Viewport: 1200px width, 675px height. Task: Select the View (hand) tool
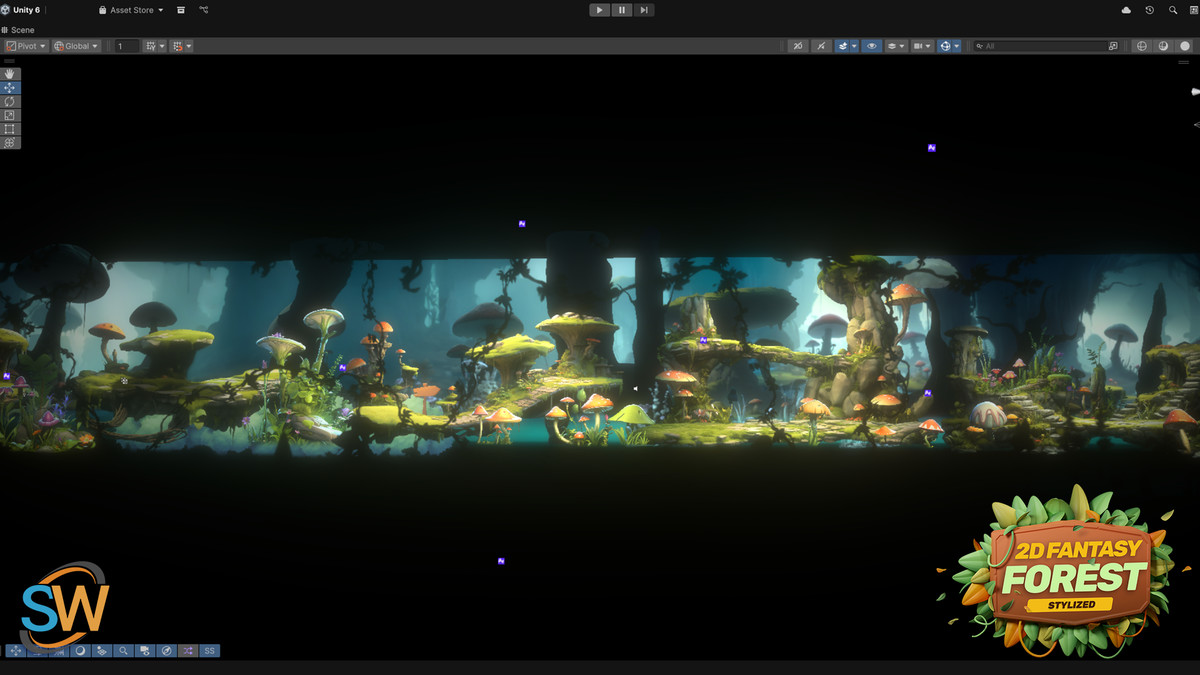click(10, 73)
